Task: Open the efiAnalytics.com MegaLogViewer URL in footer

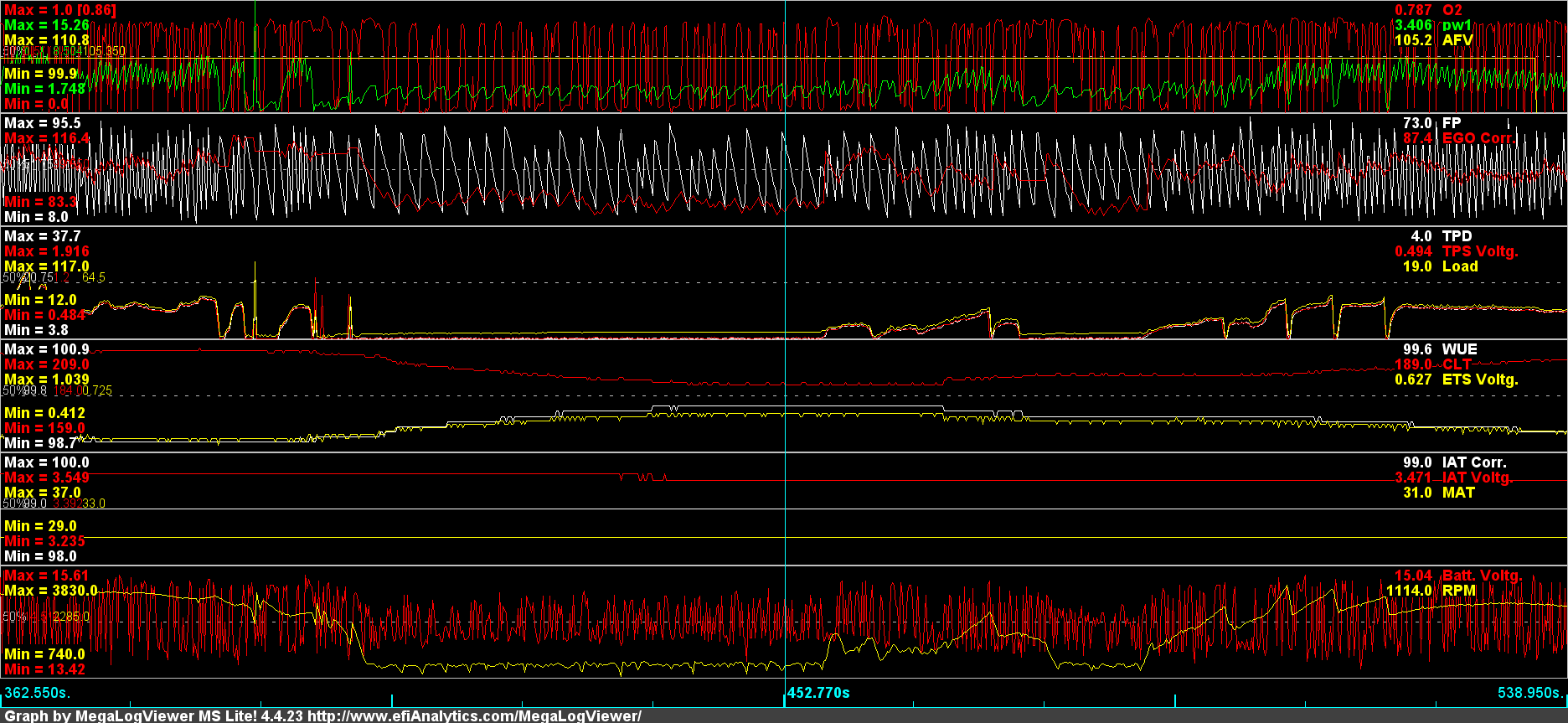Action: click(x=474, y=715)
